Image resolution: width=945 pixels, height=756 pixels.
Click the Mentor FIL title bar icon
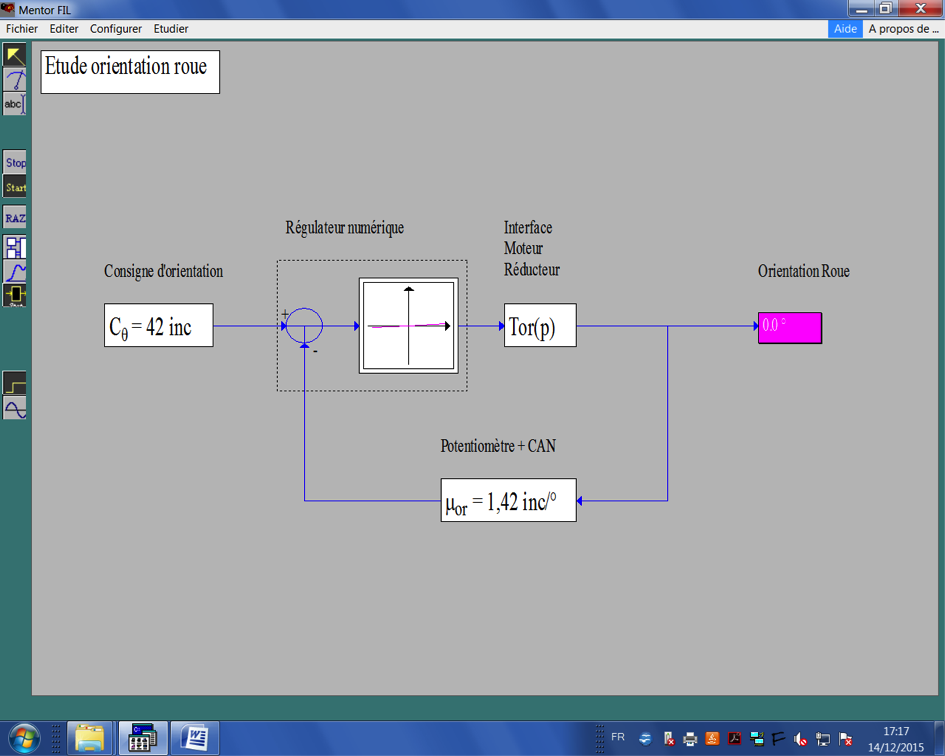[x=8, y=8]
